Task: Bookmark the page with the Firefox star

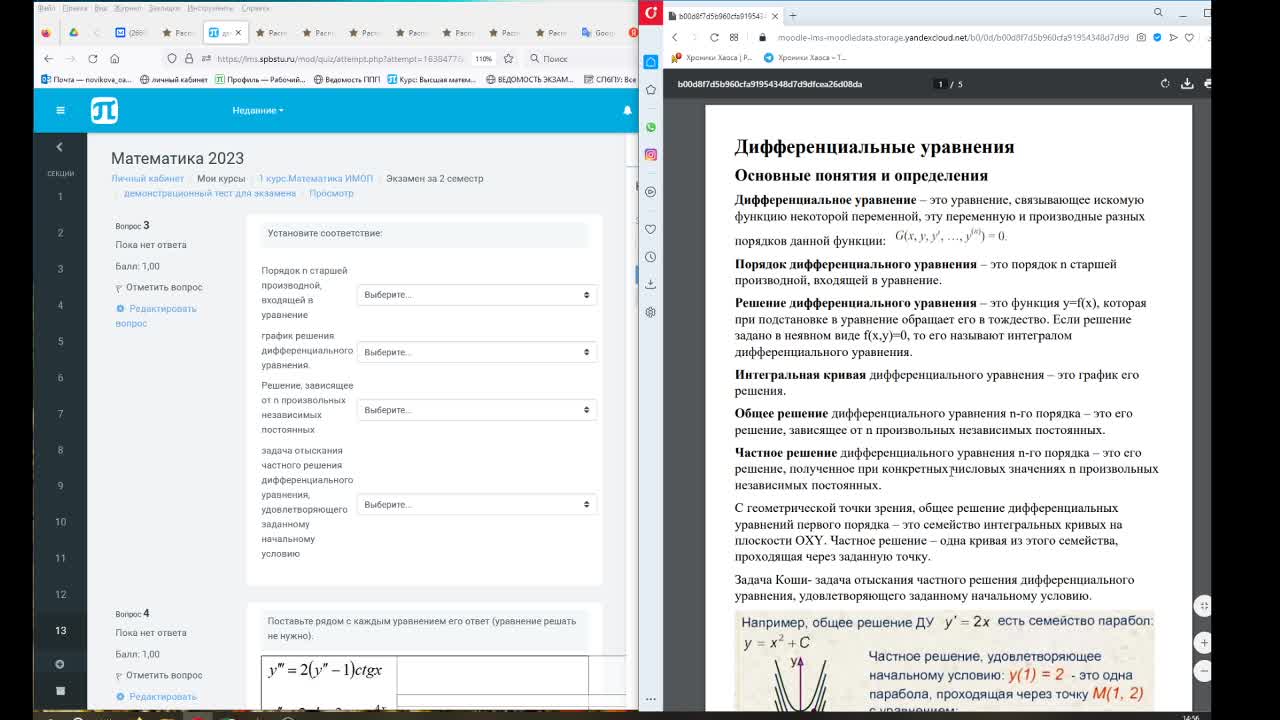Action: coord(509,59)
